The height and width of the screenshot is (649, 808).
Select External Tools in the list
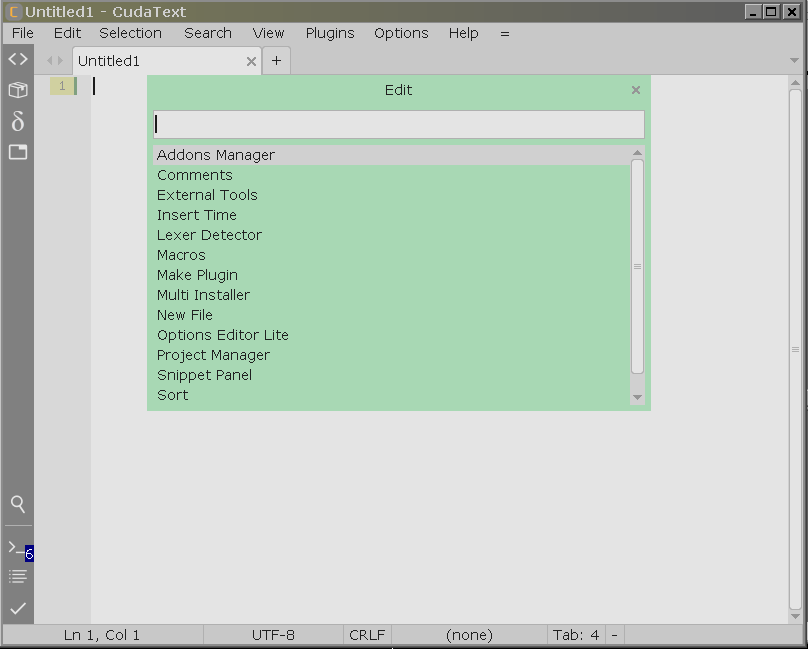pyautogui.click(x=392, y=195)
